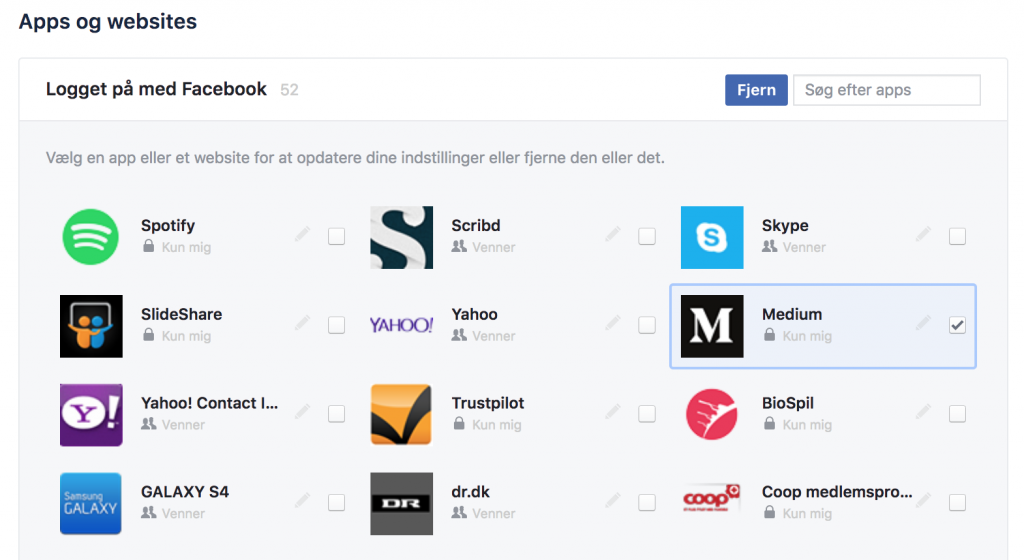This screenshot has width=1024, height=560.
Task: Tick the Spotify checkbox
Action: pos(336,236)
